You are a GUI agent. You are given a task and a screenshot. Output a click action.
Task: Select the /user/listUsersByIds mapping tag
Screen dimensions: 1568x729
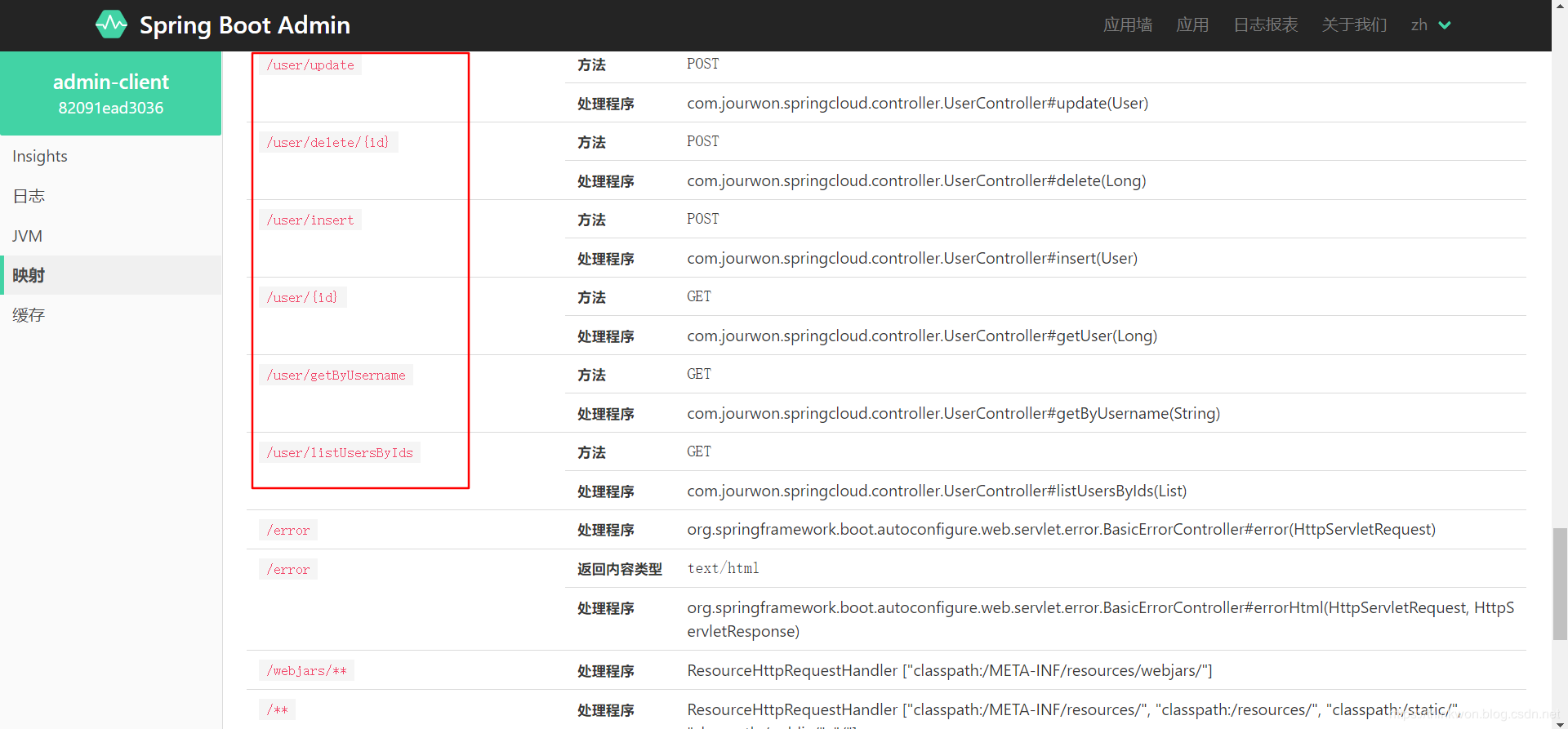click(x=340, y=453)
